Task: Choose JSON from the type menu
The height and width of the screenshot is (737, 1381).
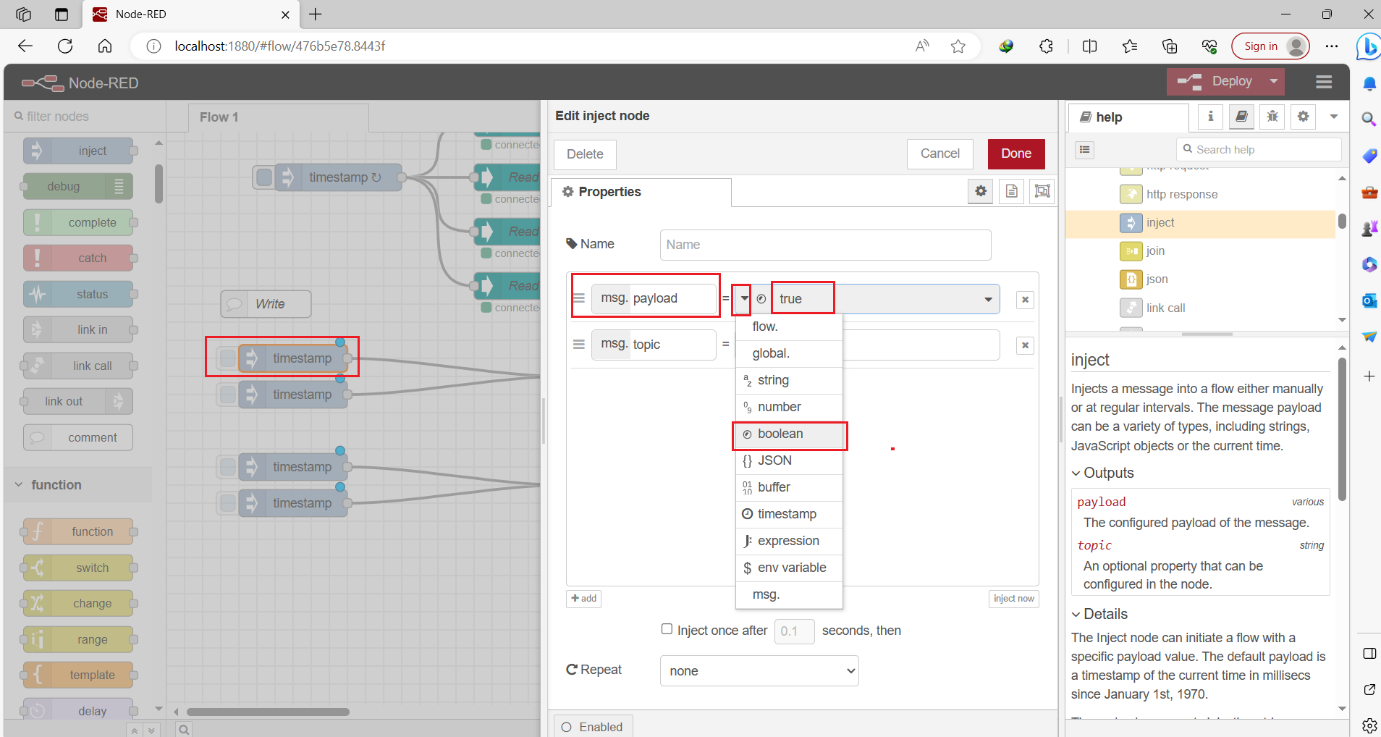Action: 789,461
